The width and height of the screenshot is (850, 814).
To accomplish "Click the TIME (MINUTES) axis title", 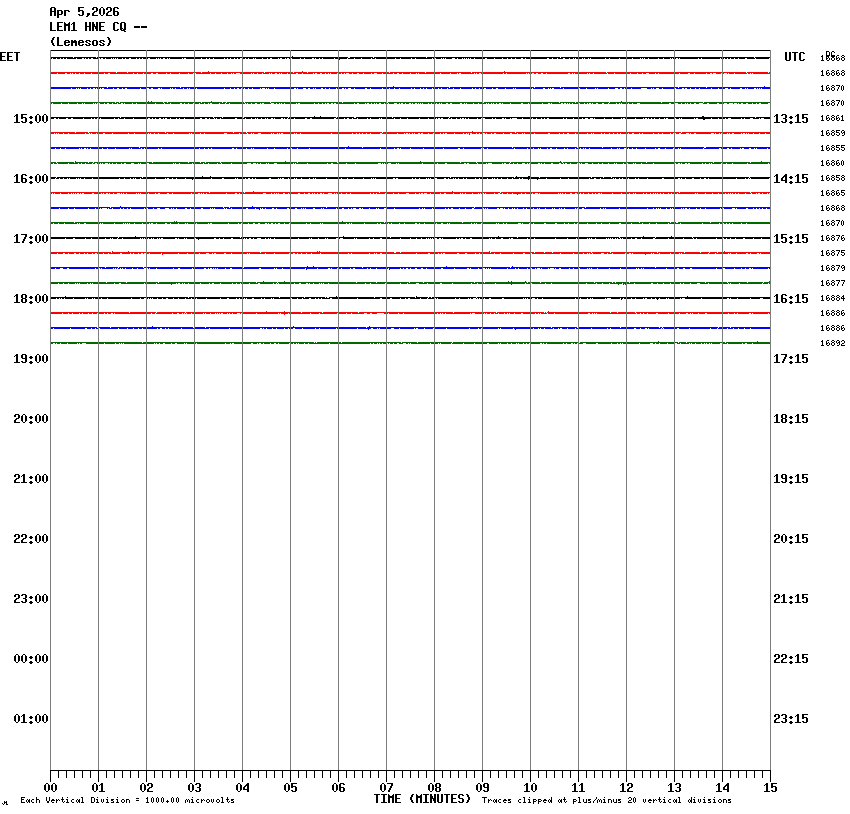I will tap(422, 799).
